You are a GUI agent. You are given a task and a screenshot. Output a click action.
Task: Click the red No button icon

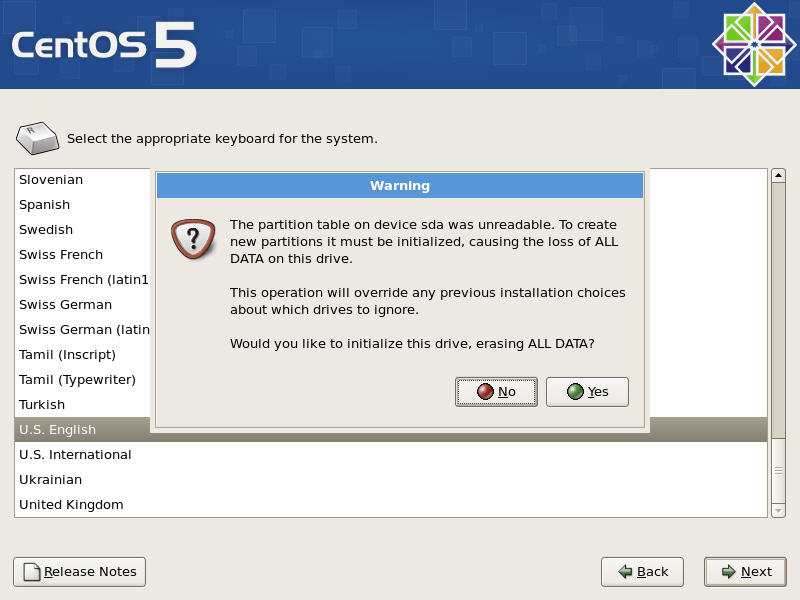[485, 392]
